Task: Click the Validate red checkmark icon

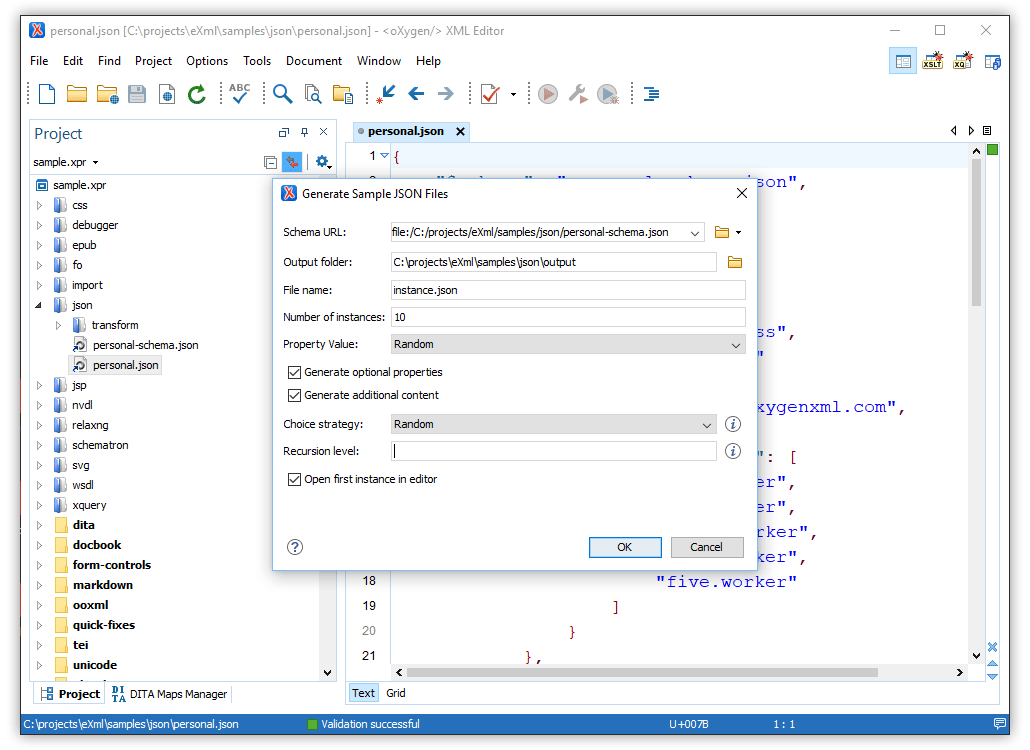Action: pyautogui.click(x=490, y=94)
